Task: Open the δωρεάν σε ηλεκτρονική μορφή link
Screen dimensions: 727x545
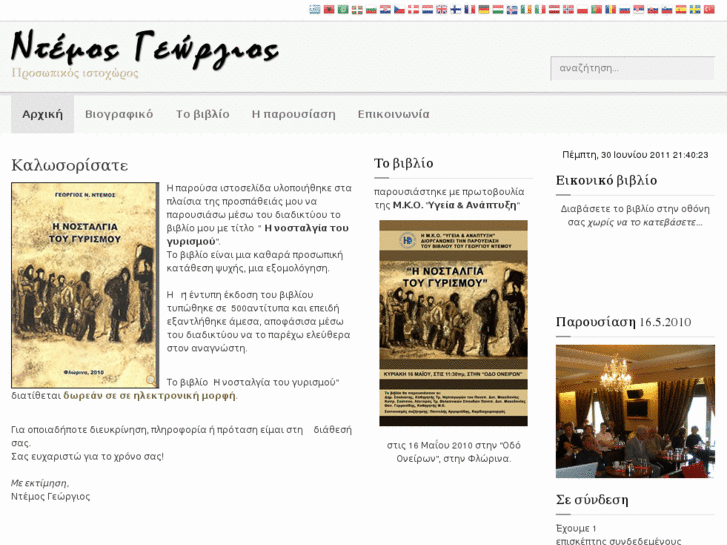Action: point(149,396)
